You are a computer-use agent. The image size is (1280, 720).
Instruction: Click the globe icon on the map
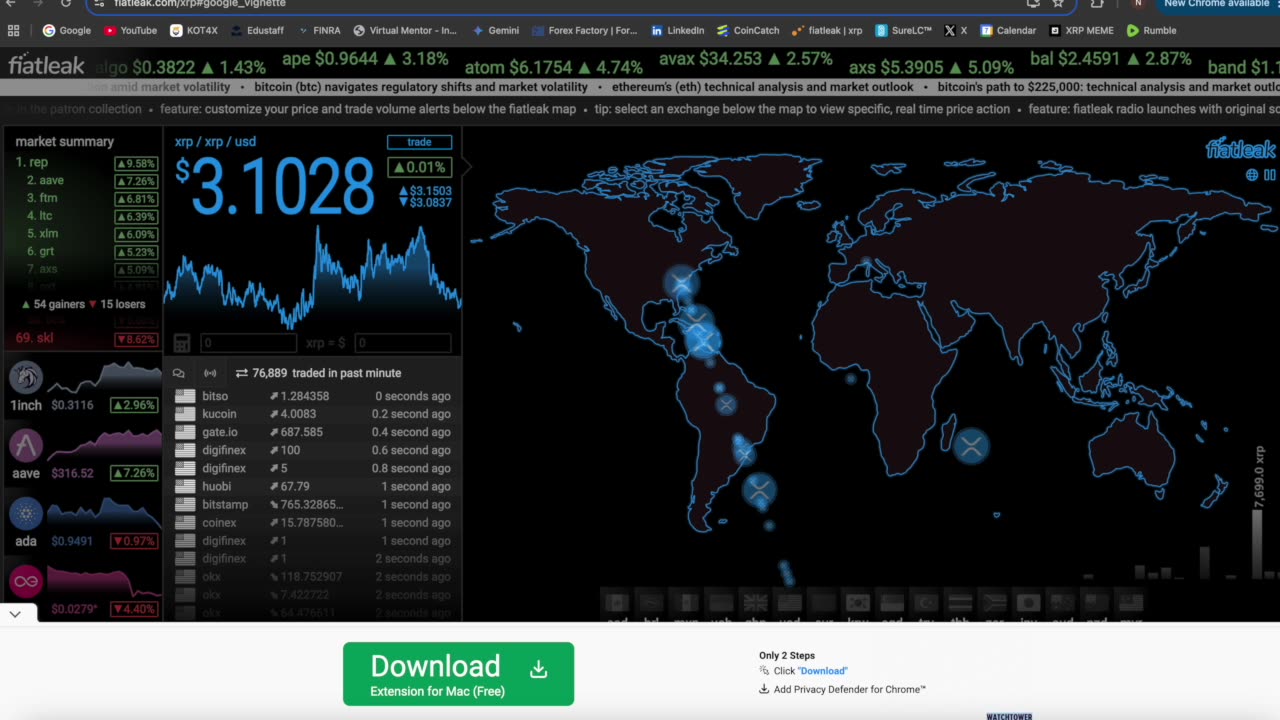1252,175
